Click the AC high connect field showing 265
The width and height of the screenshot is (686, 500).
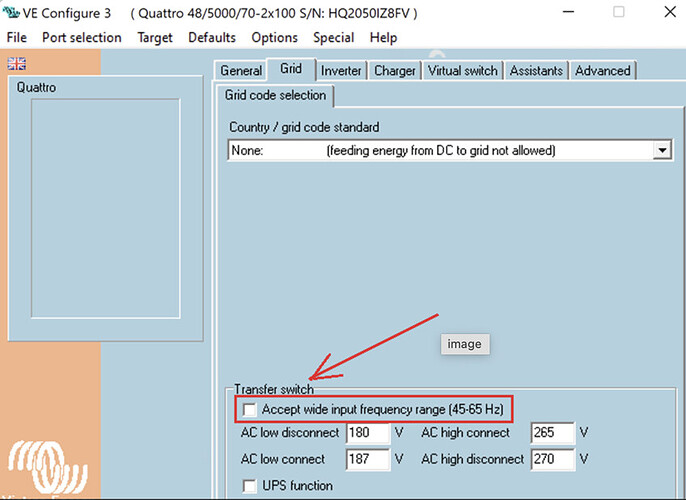pyautogui.click(x=553, y=433)
